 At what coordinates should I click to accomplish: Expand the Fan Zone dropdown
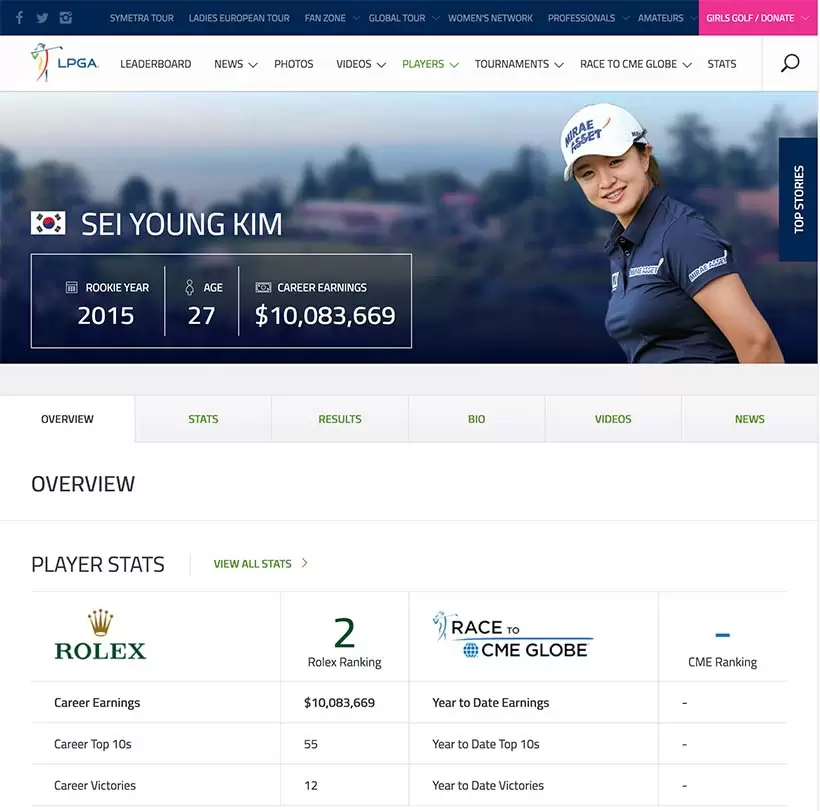(x=332, y=18)
